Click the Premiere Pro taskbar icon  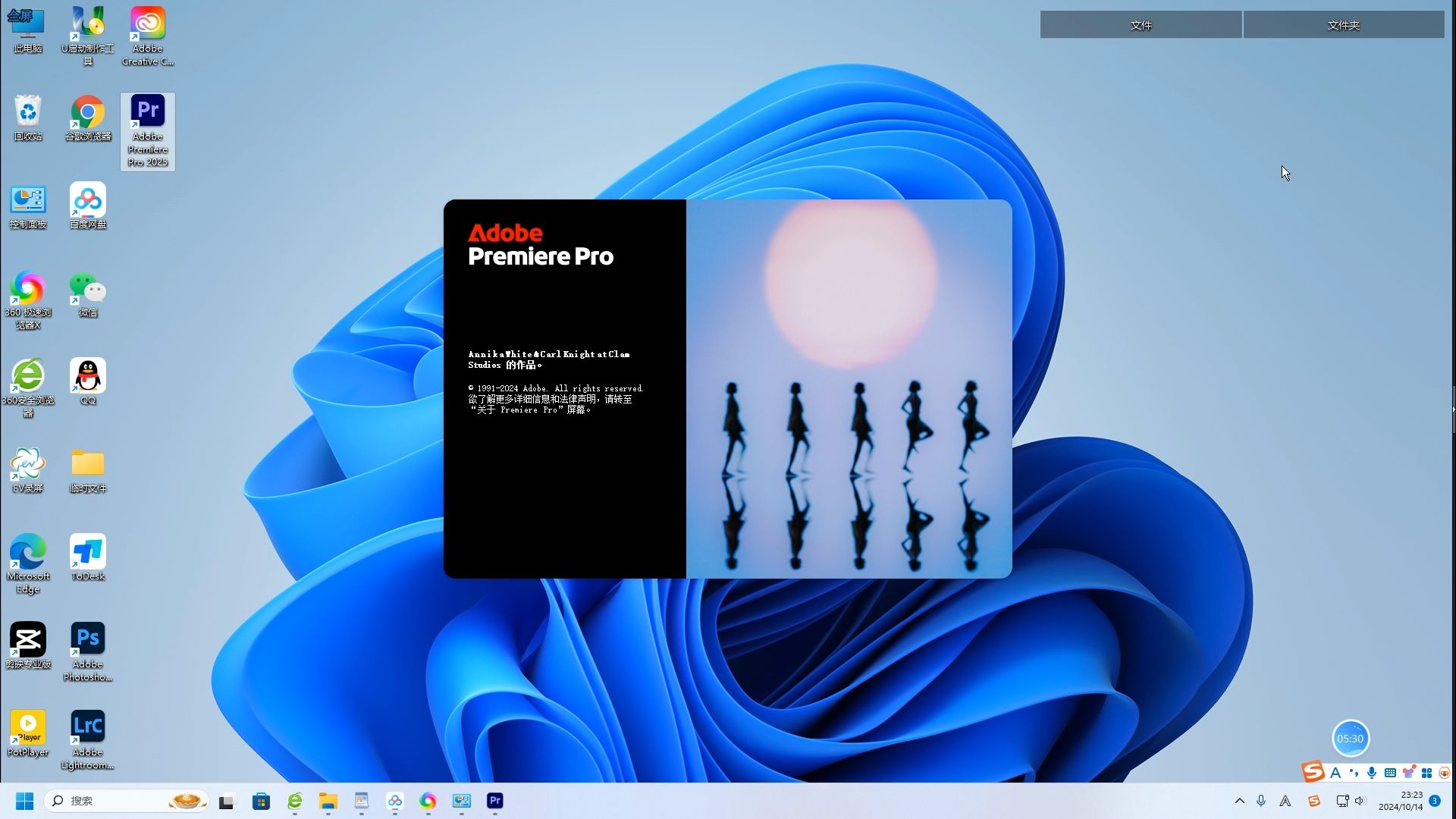tap(494, 801)
